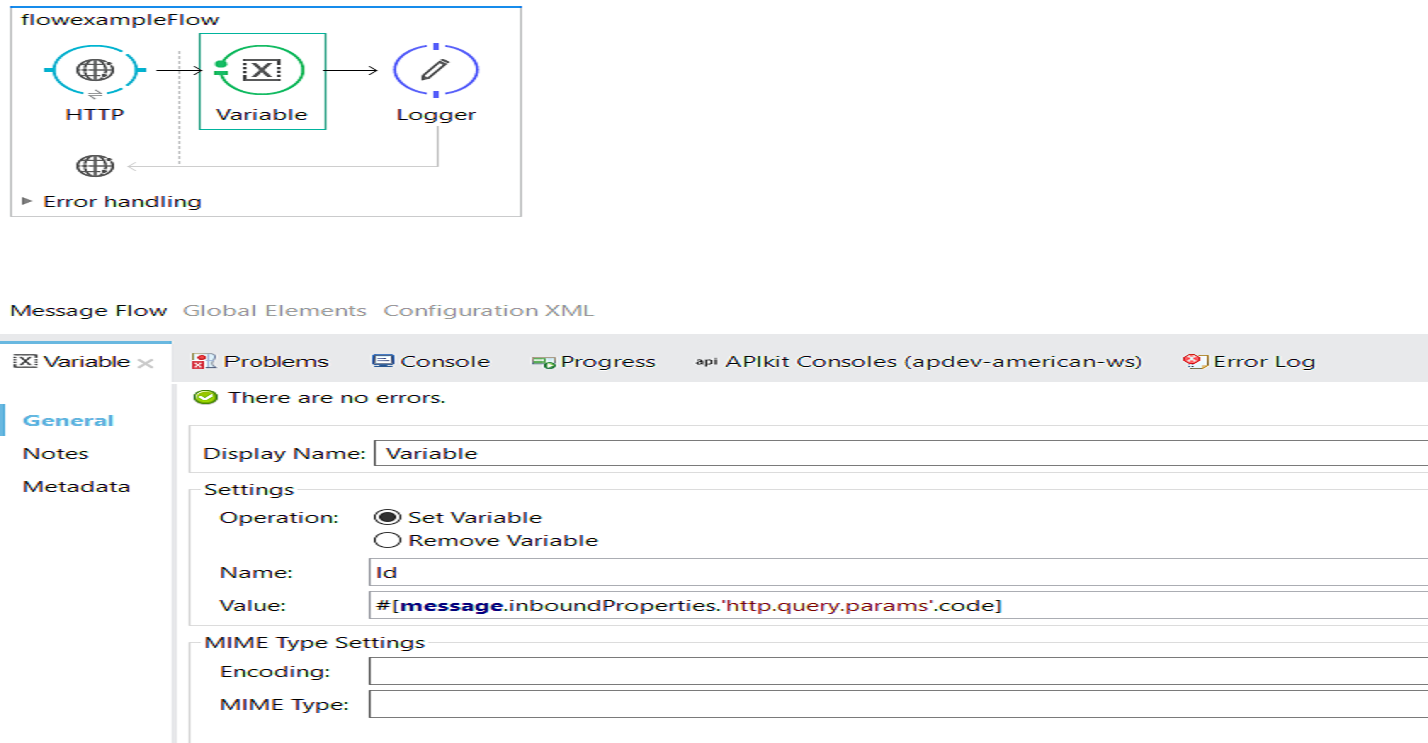
Task: Open the Notes section
Action: (56, 453)
